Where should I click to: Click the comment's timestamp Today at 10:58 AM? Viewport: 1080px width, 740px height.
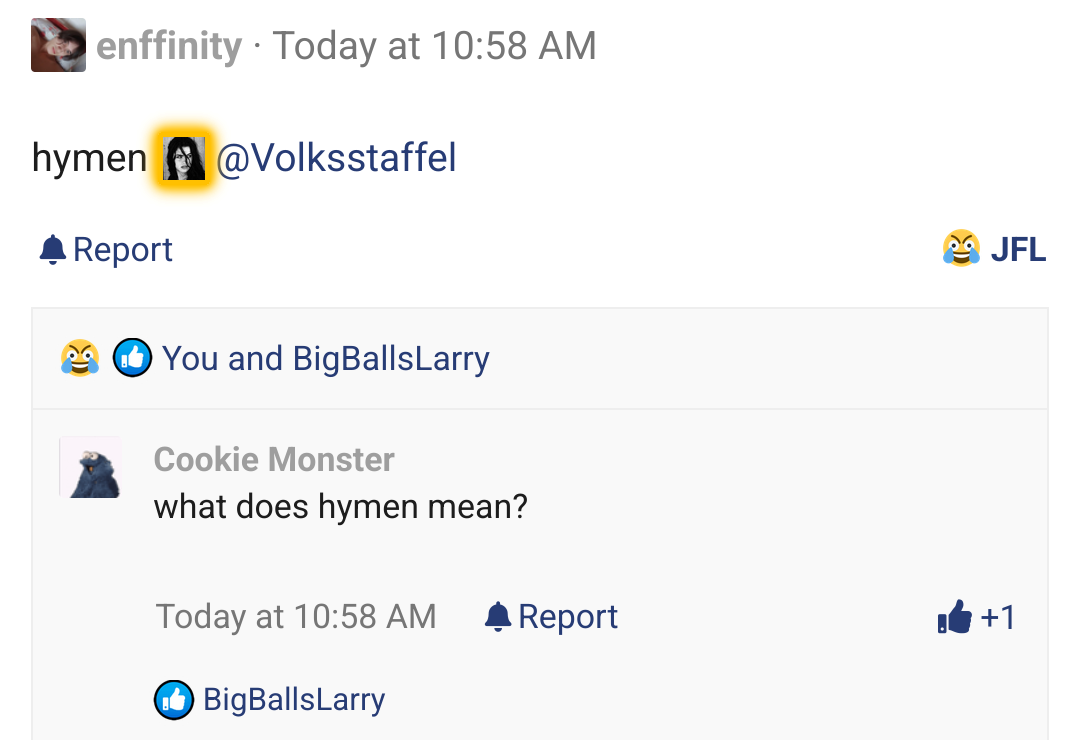[x=296, y=616]
